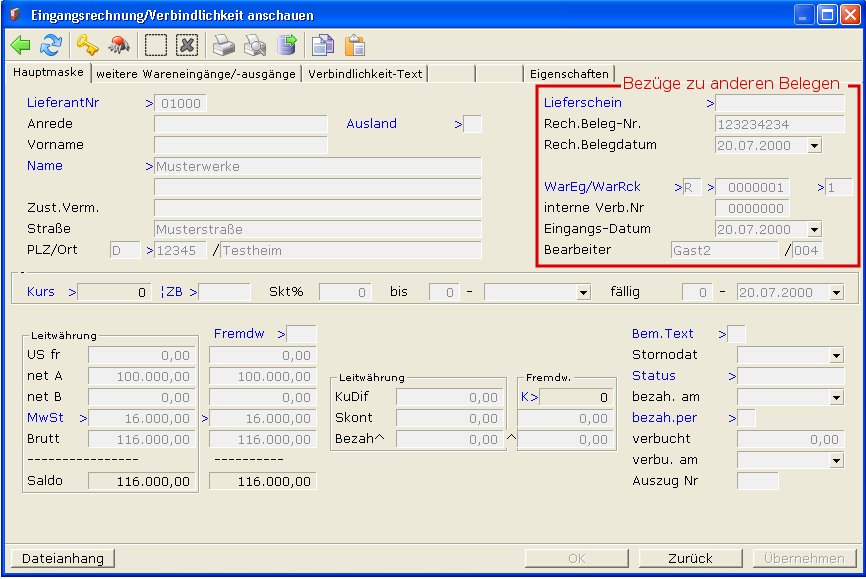Screen dimensions: 866x579
Task: Click the database export icon
Action: [287, 45]
